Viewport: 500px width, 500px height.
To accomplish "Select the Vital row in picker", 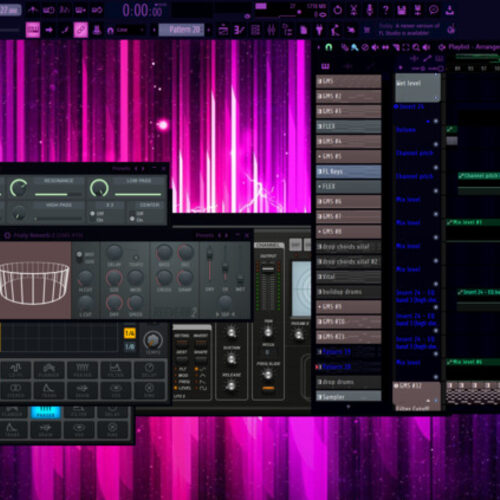I will pos(348,277).
